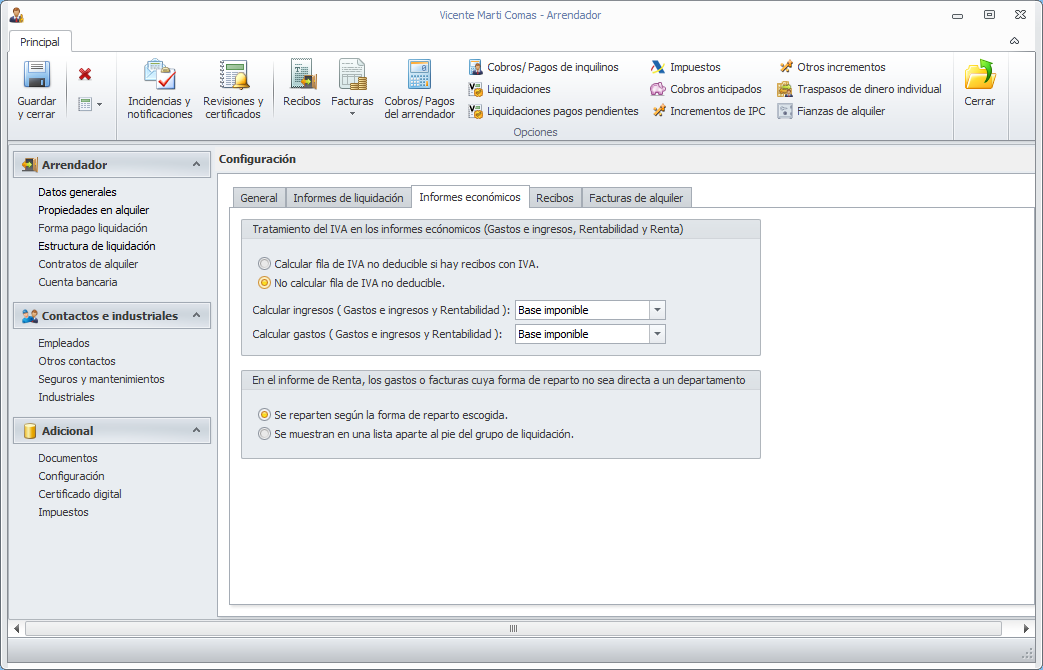1043x670 pixels.
Task: Select the Informes económicos tab
Action: (470, 197)
